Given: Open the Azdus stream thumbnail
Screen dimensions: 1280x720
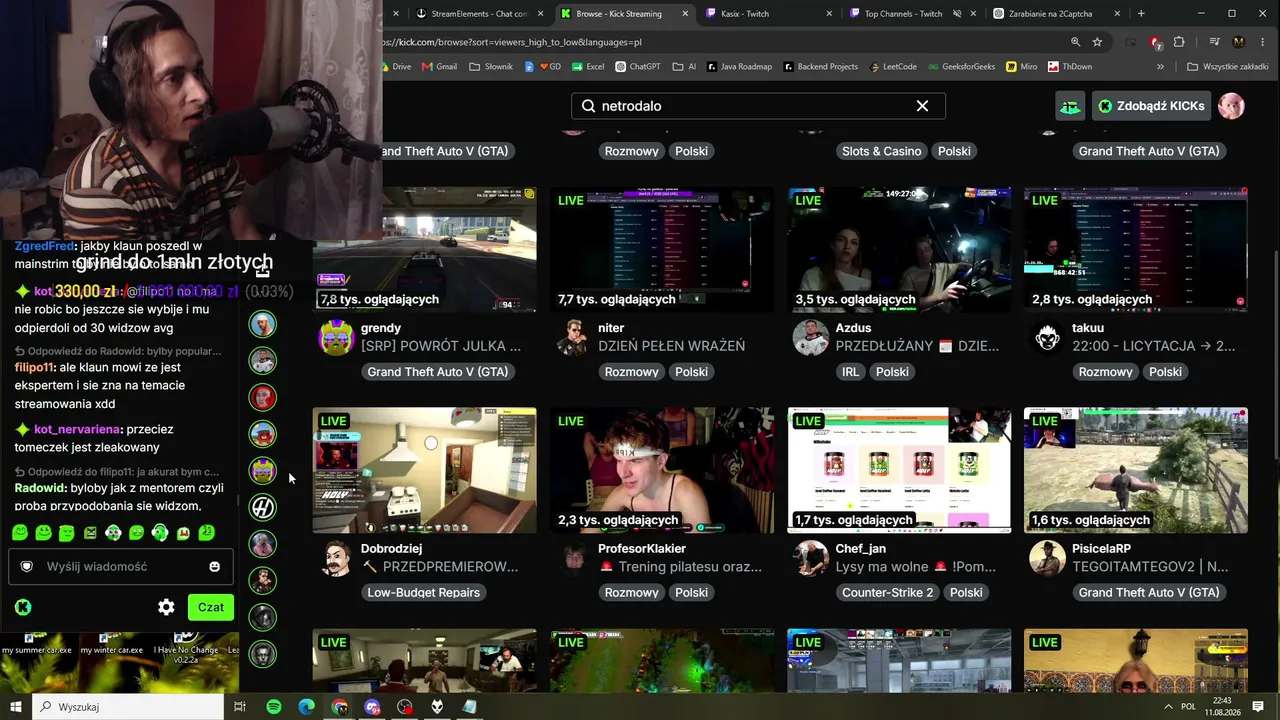Looking at the screenshot, I should [899, 249].
